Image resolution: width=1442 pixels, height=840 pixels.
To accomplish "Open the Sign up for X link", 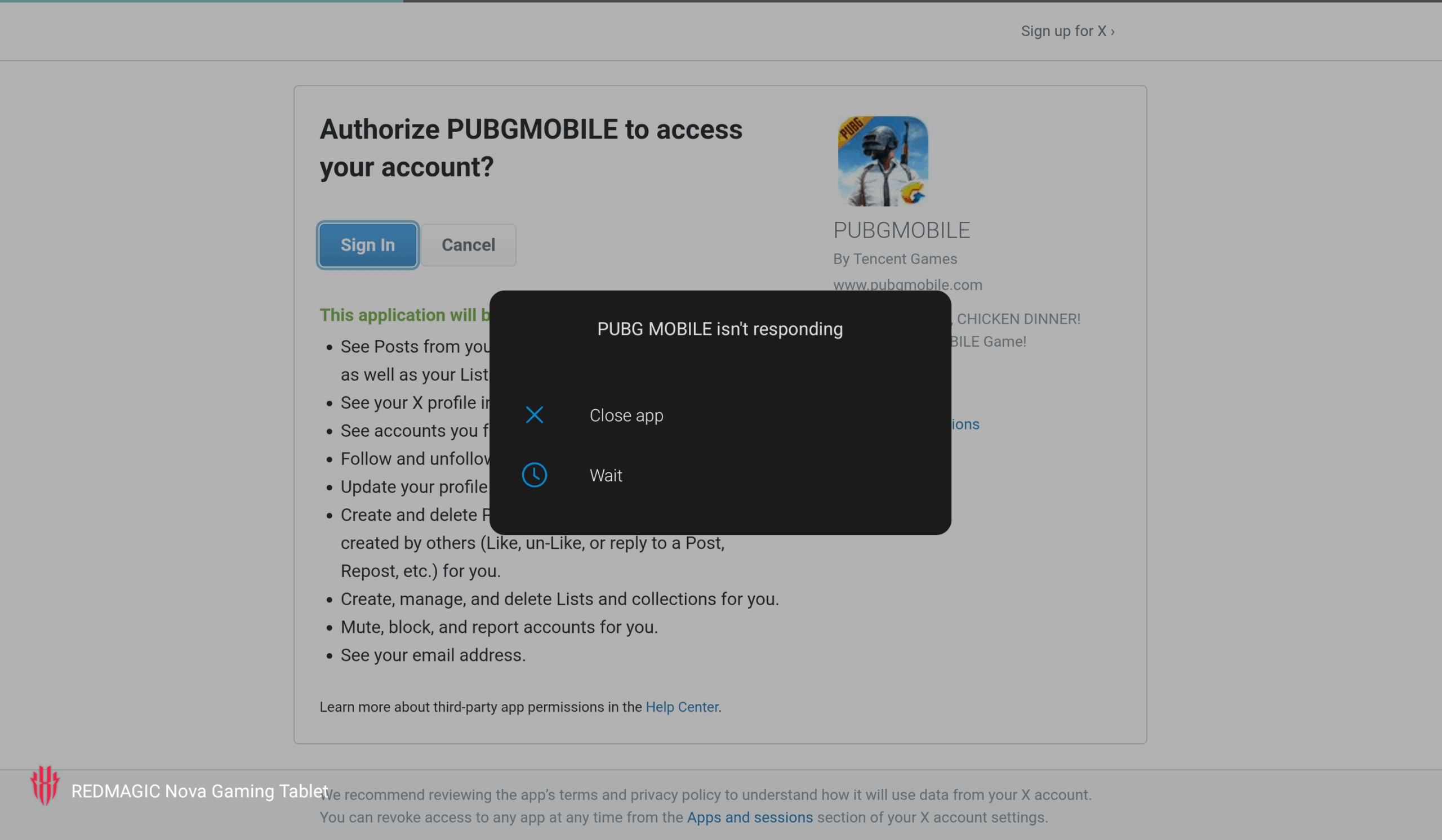I will (x=1068, y=31).
